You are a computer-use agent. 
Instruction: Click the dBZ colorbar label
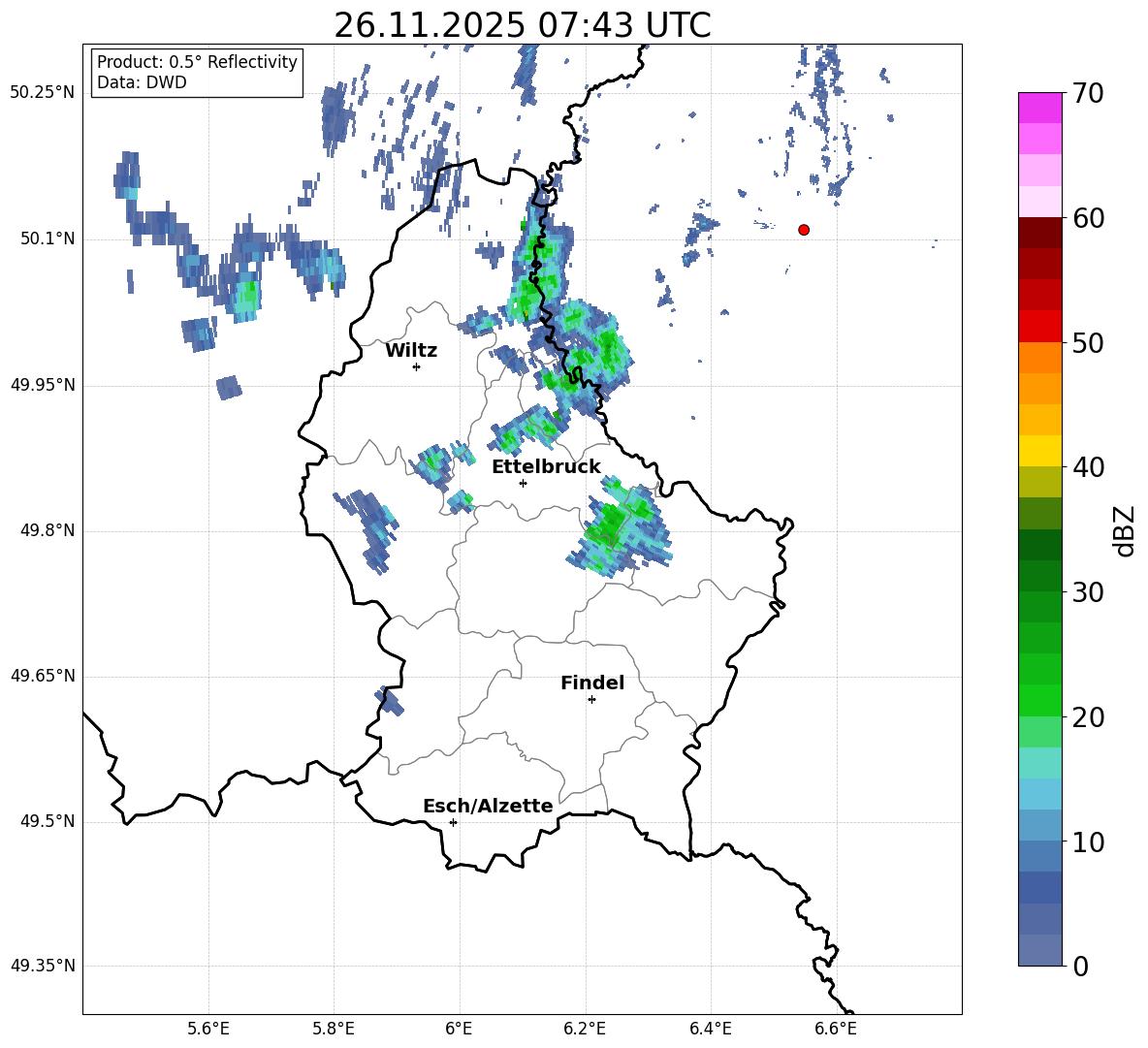[x=1124, y=530]
